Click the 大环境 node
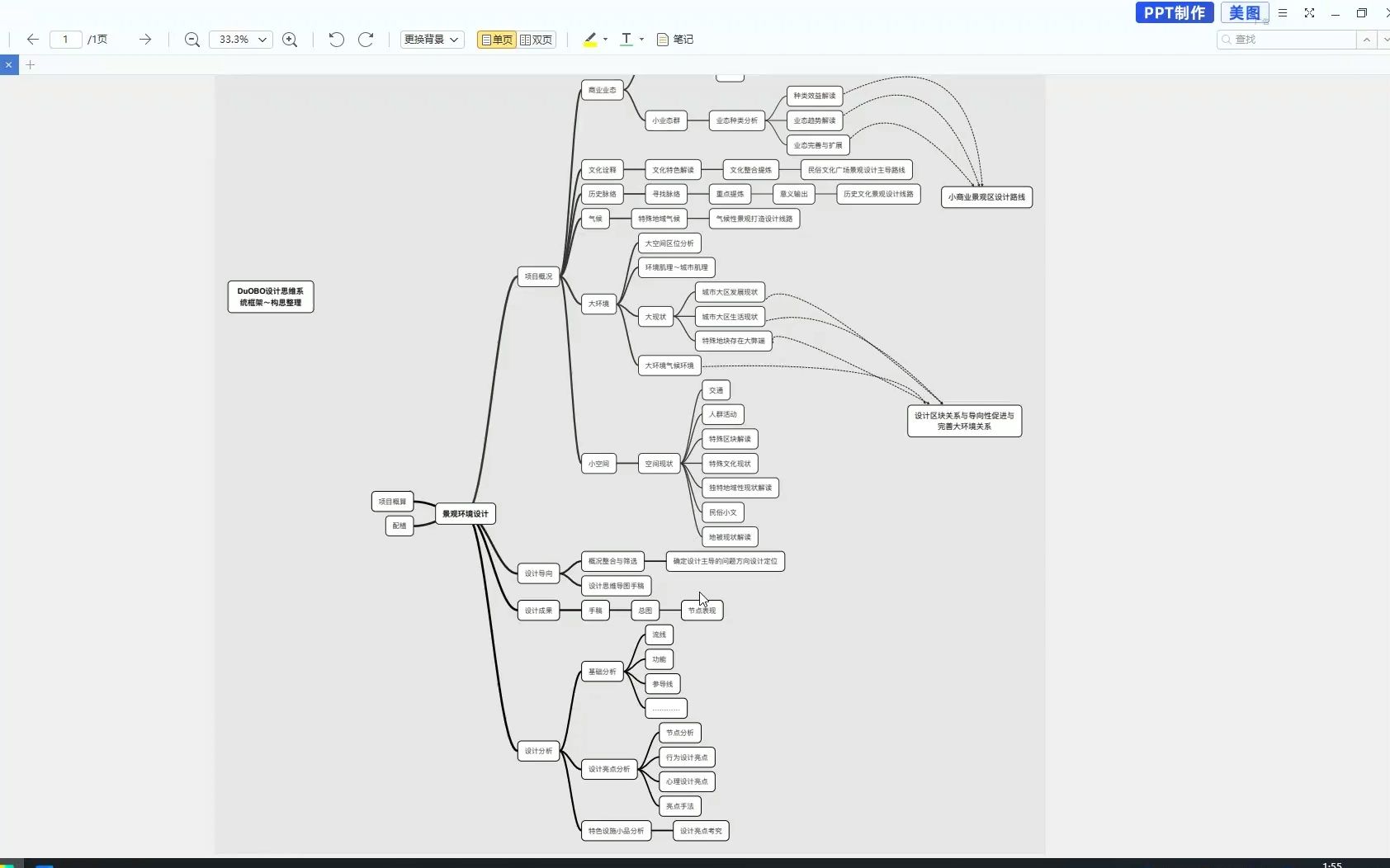The image size is (1390, 868). (598, 304)
